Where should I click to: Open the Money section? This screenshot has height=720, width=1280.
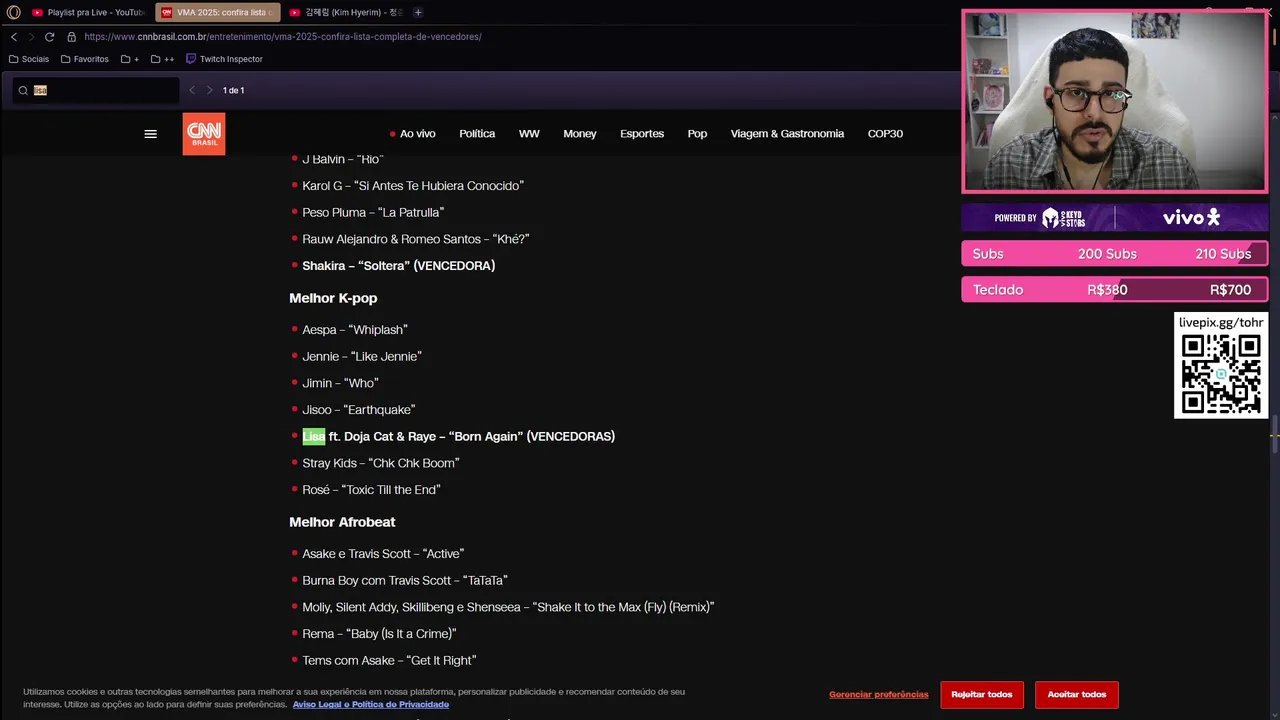pyautogui.click(x=580, y=134)
